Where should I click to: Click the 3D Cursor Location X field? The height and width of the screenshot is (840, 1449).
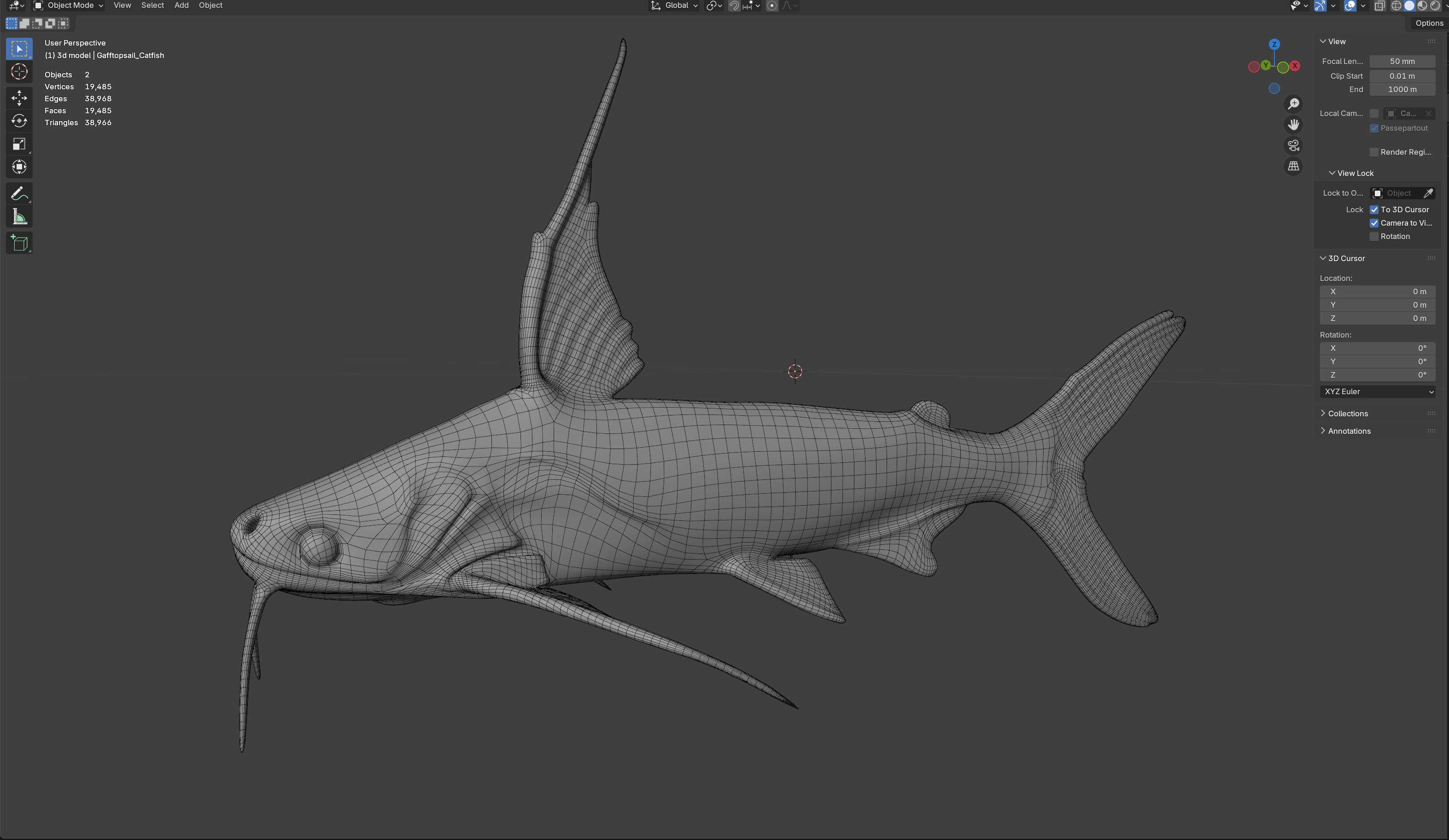(x=1378, y=292)
